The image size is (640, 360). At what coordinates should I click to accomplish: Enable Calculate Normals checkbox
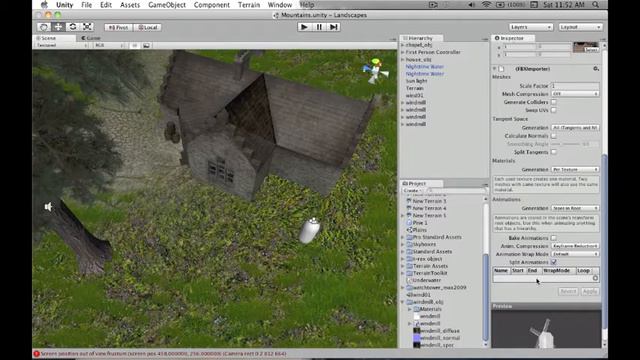coord(554,136)
